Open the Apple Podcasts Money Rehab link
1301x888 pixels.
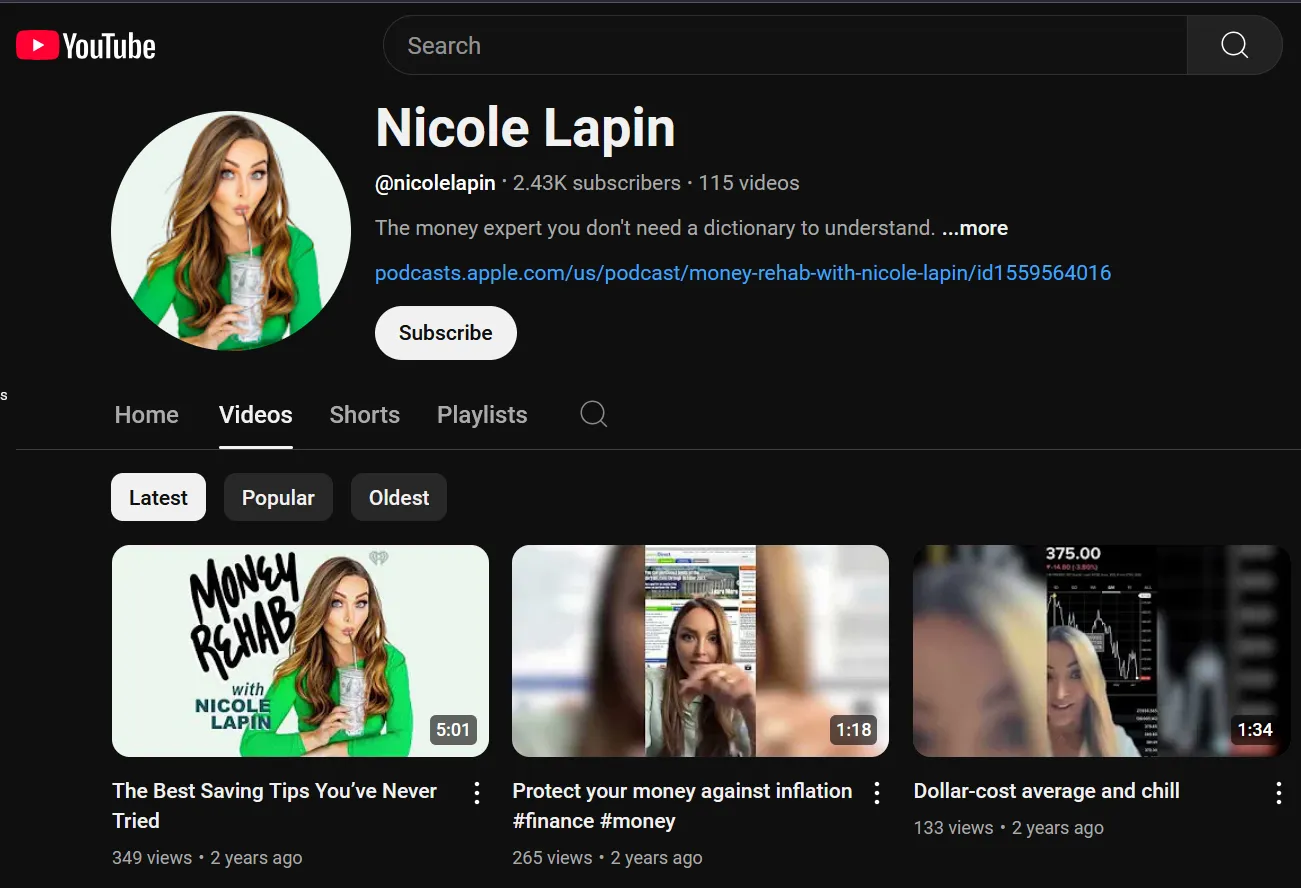742,273
